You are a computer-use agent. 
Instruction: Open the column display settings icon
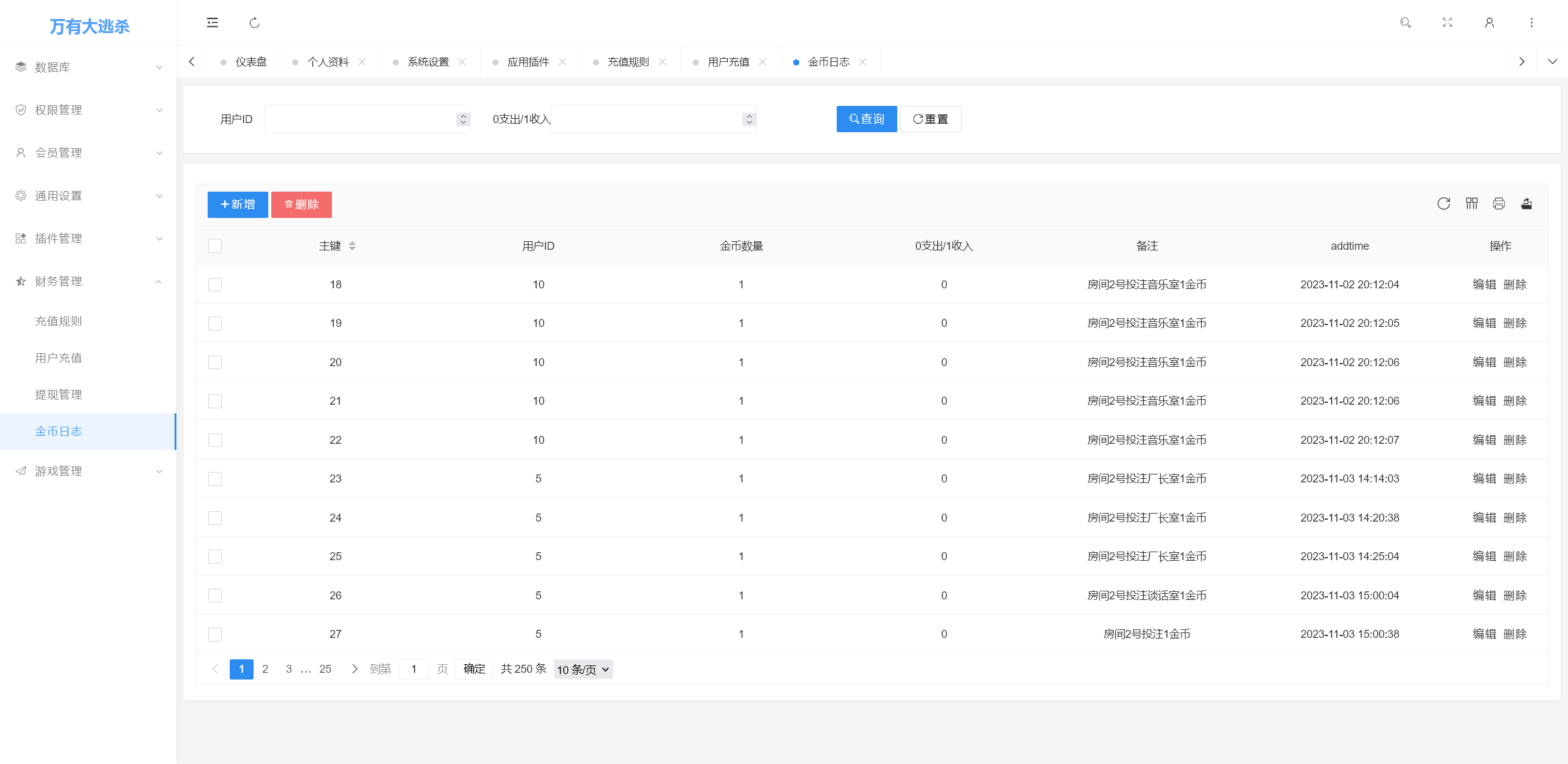[1472, 204]
